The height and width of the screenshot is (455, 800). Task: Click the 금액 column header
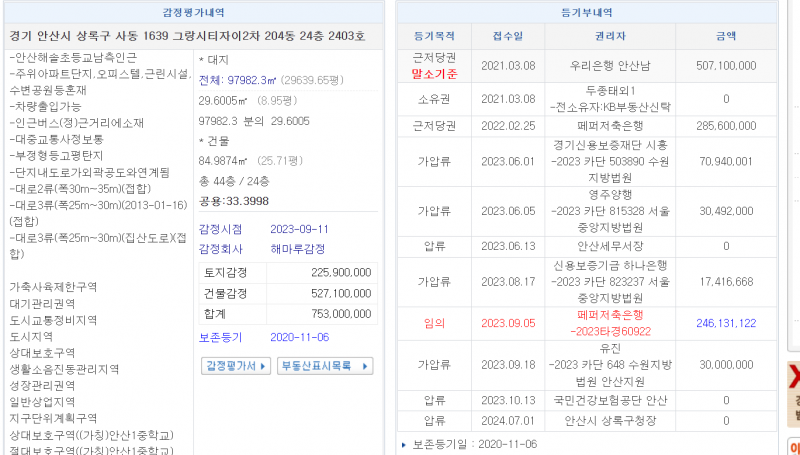726,36
